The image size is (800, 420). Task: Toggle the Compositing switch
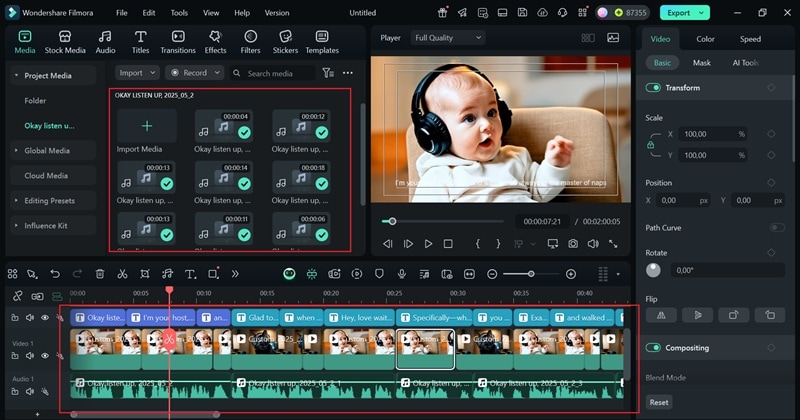coord(653,348)
